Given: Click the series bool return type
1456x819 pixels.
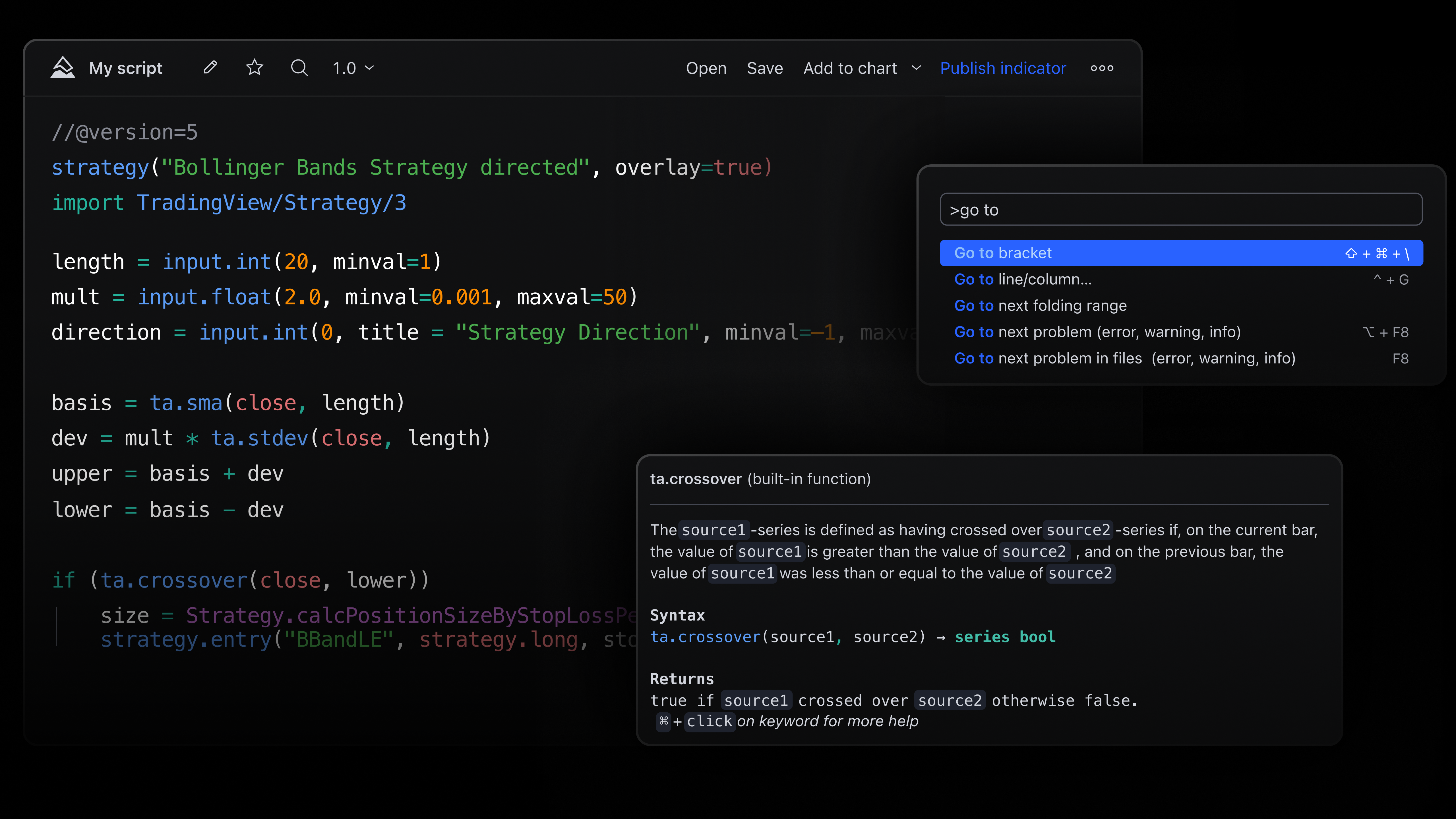Looking at the screenshot, I should pos(1005,637).
